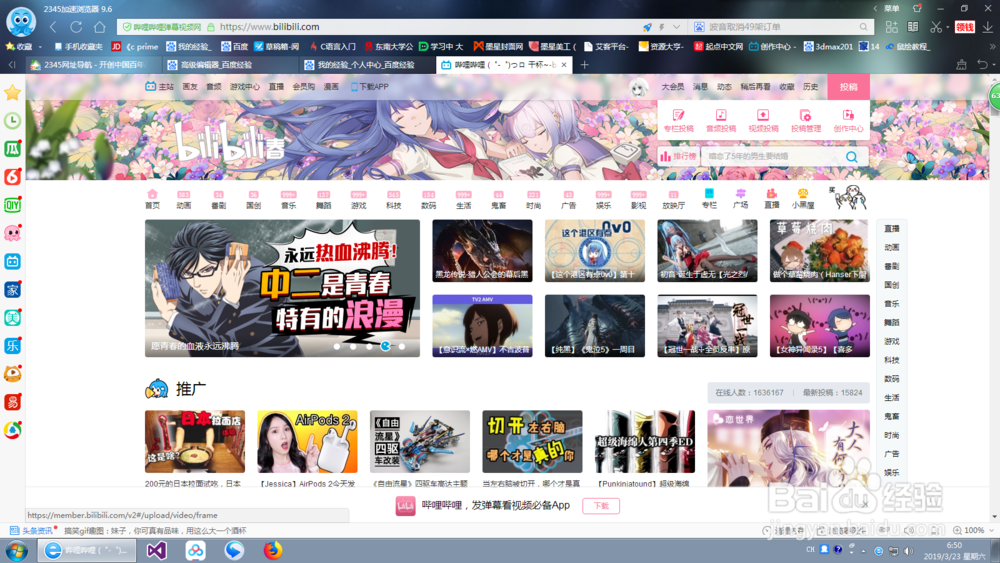
Task: Click the browser search box at top right
Action: pyautogui.click(x=781, y=27)
